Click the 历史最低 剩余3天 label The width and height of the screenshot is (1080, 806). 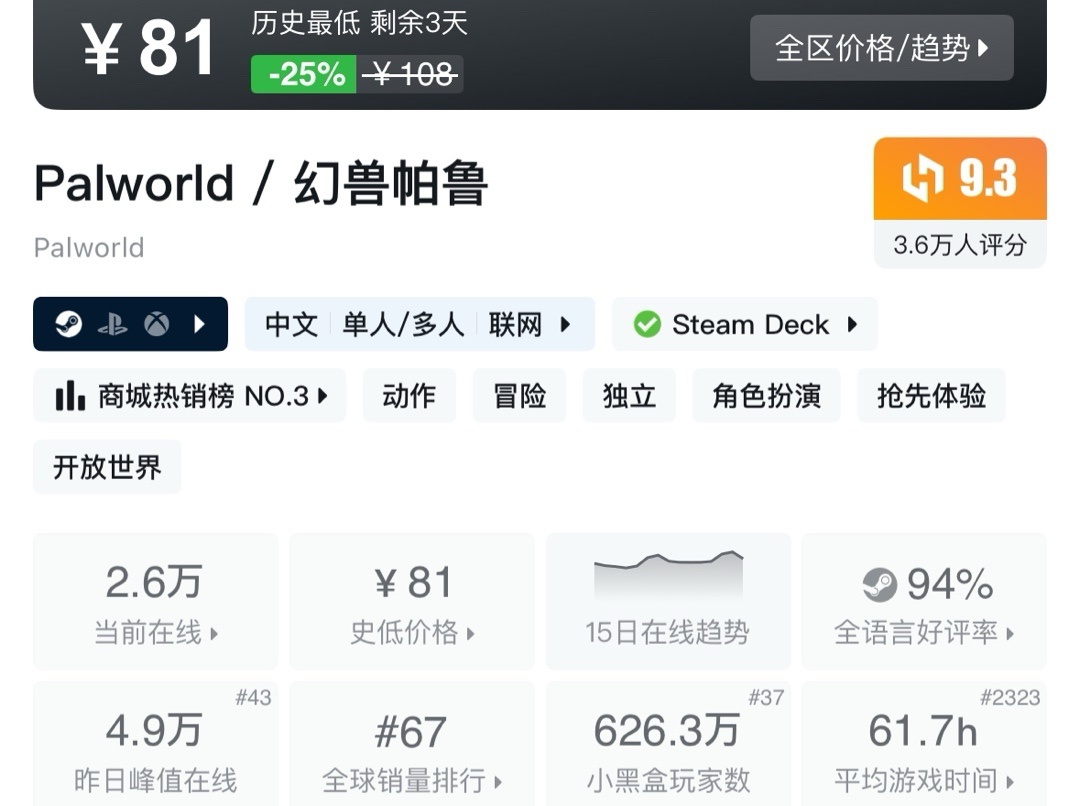(359, 23)
